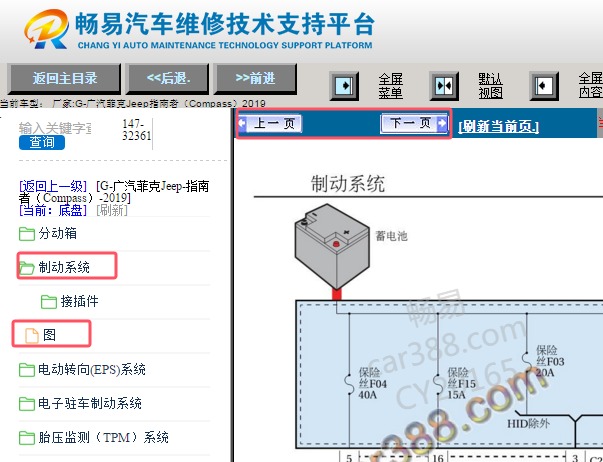Click the 保险丝F04 40A fuse label

[372, 384]
